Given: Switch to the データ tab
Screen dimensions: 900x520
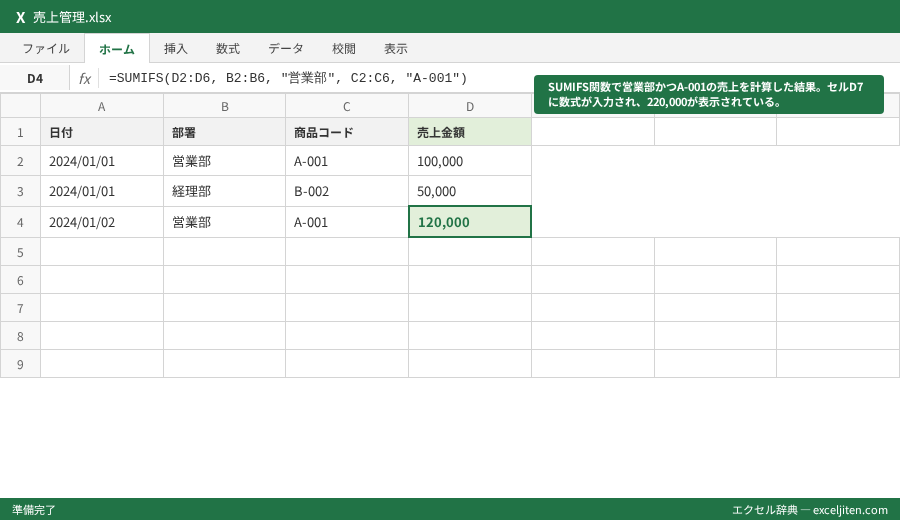Looking at the screenshot, I should click(x=286, y=49).
